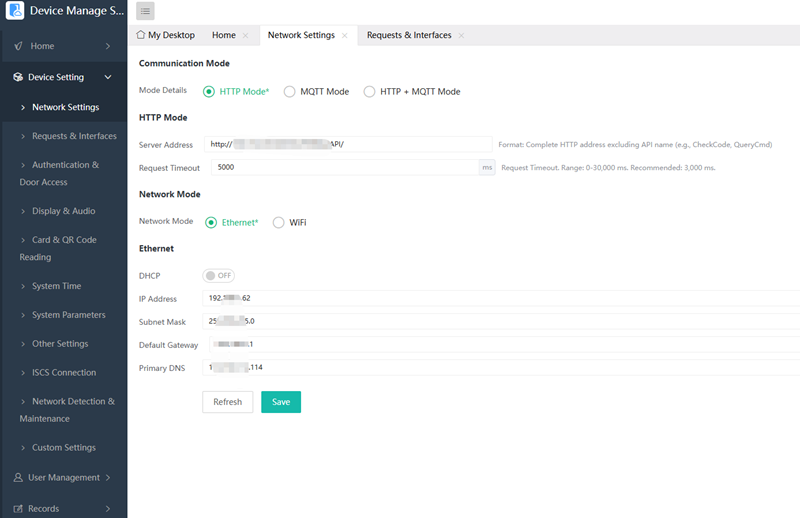
Task: Expand User Management sidebar chevron
Action: pos(108,478)
